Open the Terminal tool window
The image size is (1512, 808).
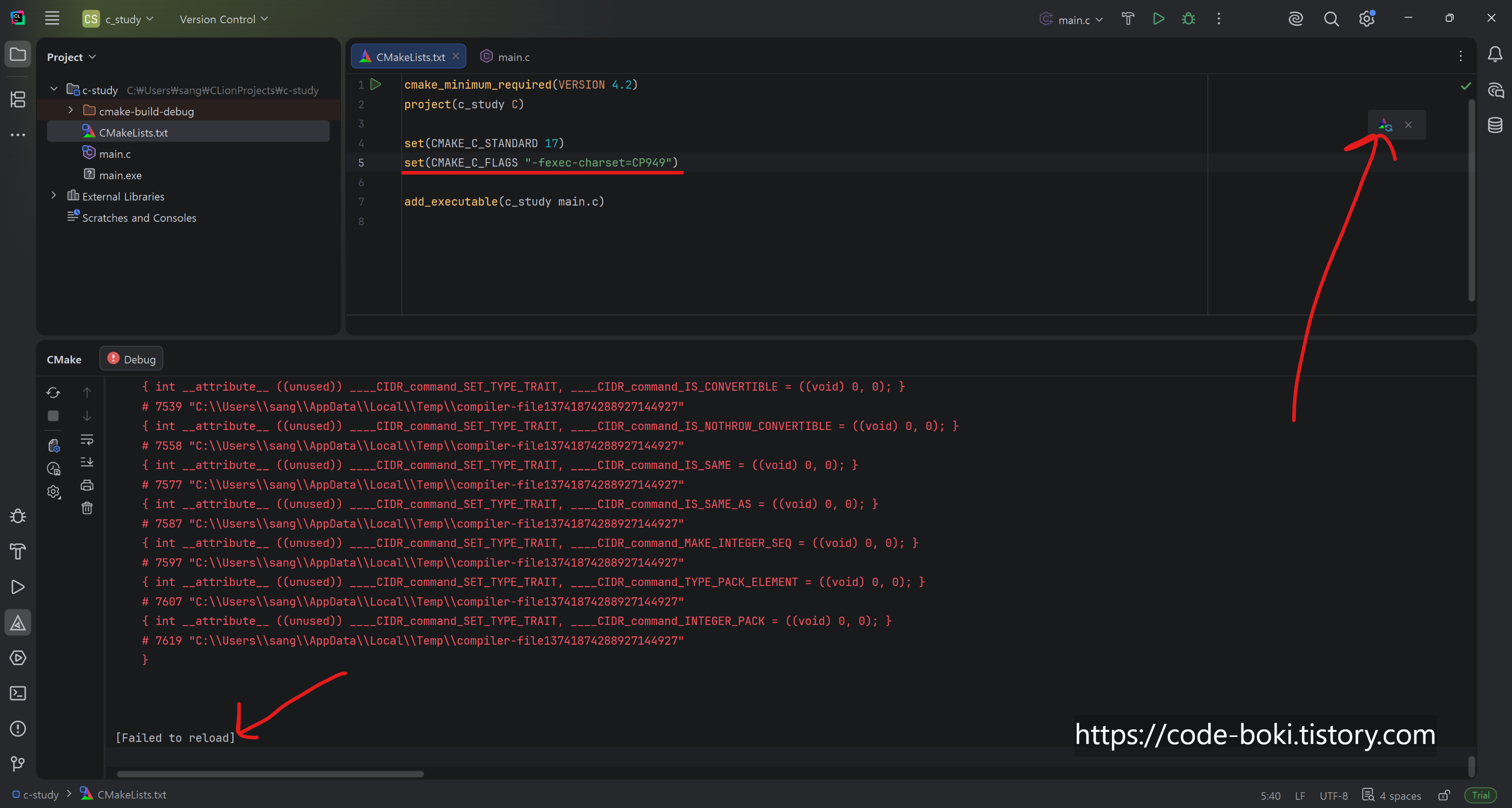click(x=18, y=693)
